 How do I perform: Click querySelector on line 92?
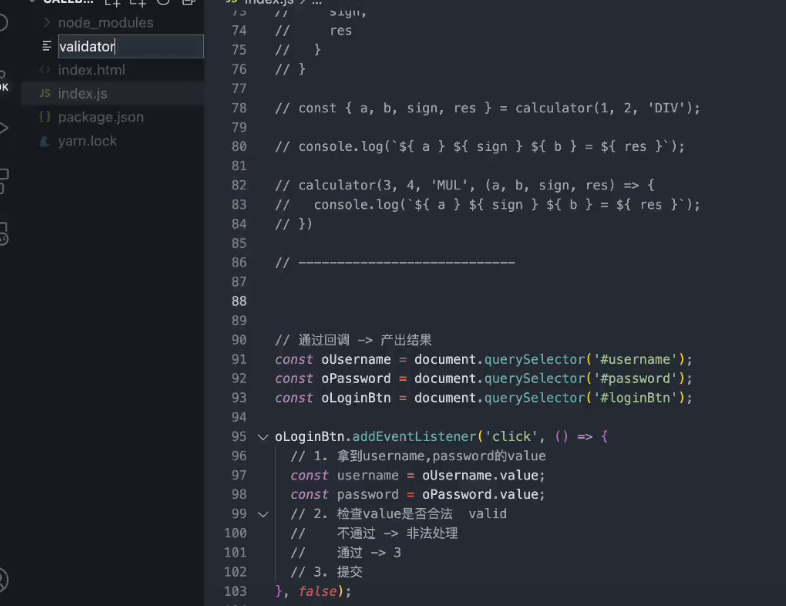point(534,378)
